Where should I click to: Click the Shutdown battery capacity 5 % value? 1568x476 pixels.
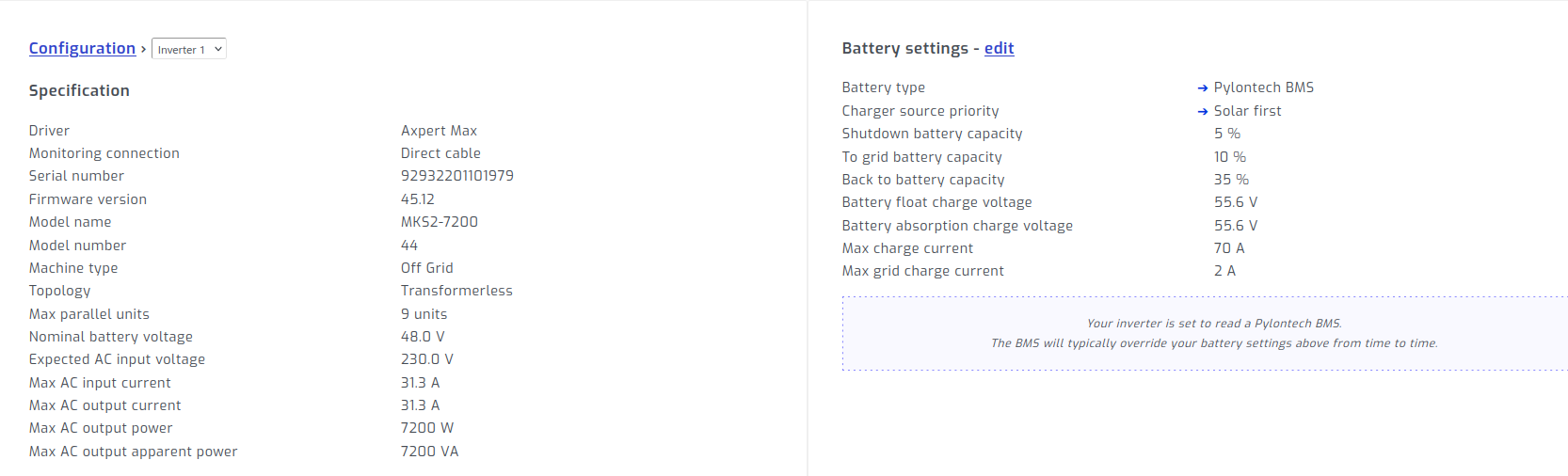[1227, 134]
